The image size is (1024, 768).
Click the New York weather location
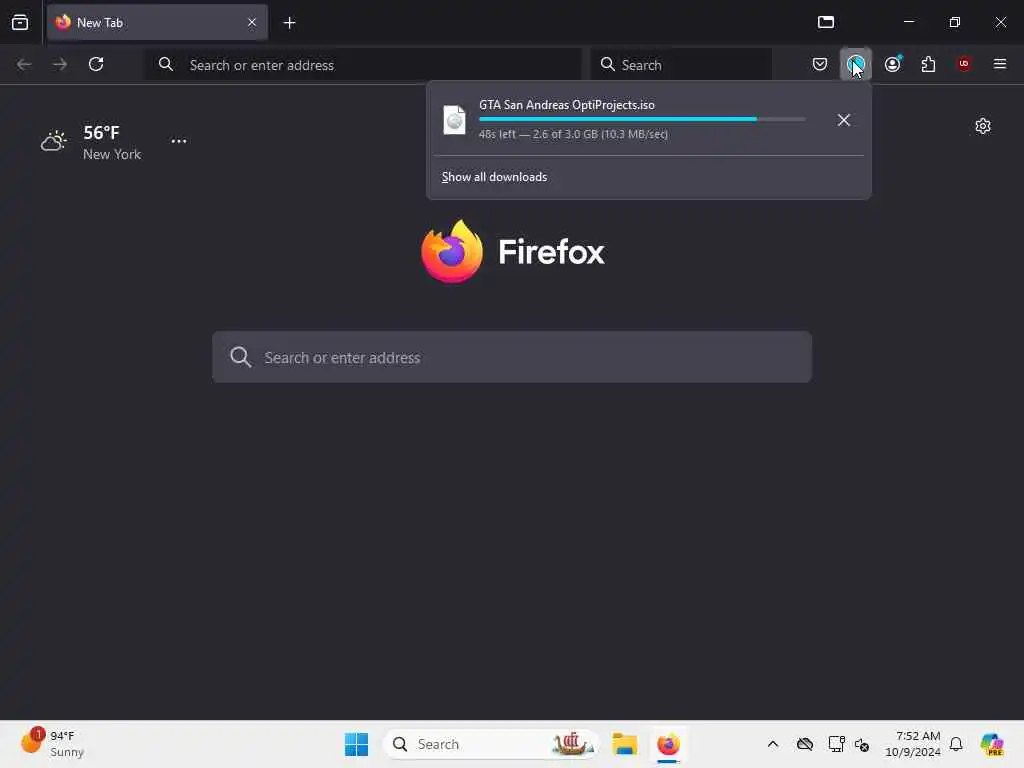[112, 154]
